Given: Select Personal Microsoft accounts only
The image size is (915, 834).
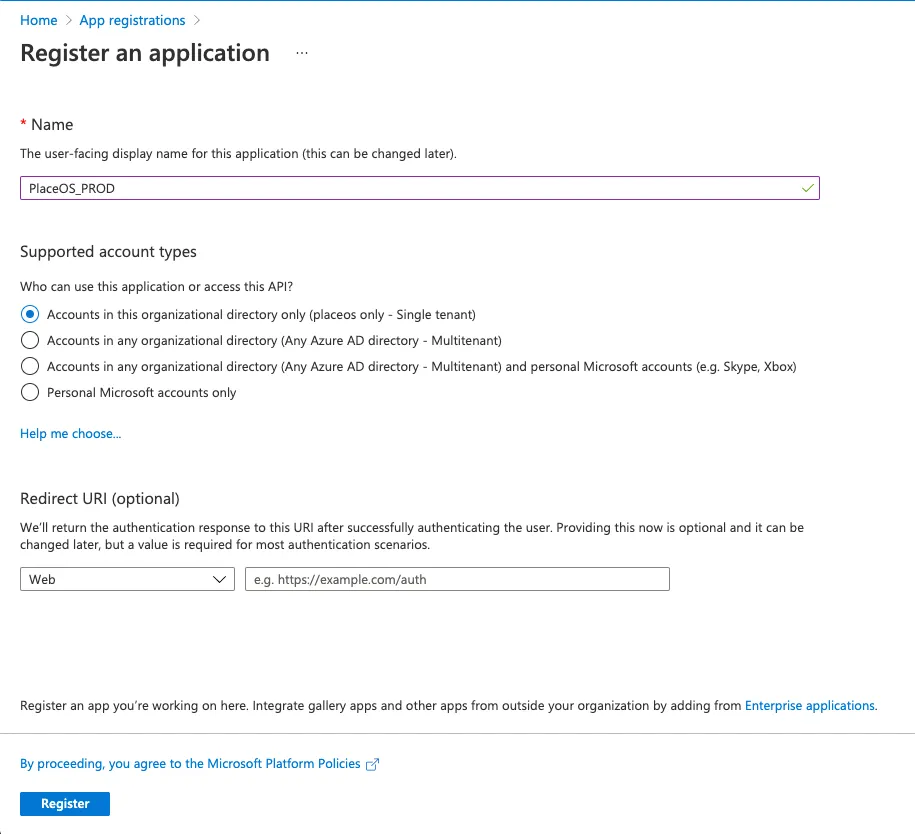Looking at the screenshot, I should [x=30, y=392].
